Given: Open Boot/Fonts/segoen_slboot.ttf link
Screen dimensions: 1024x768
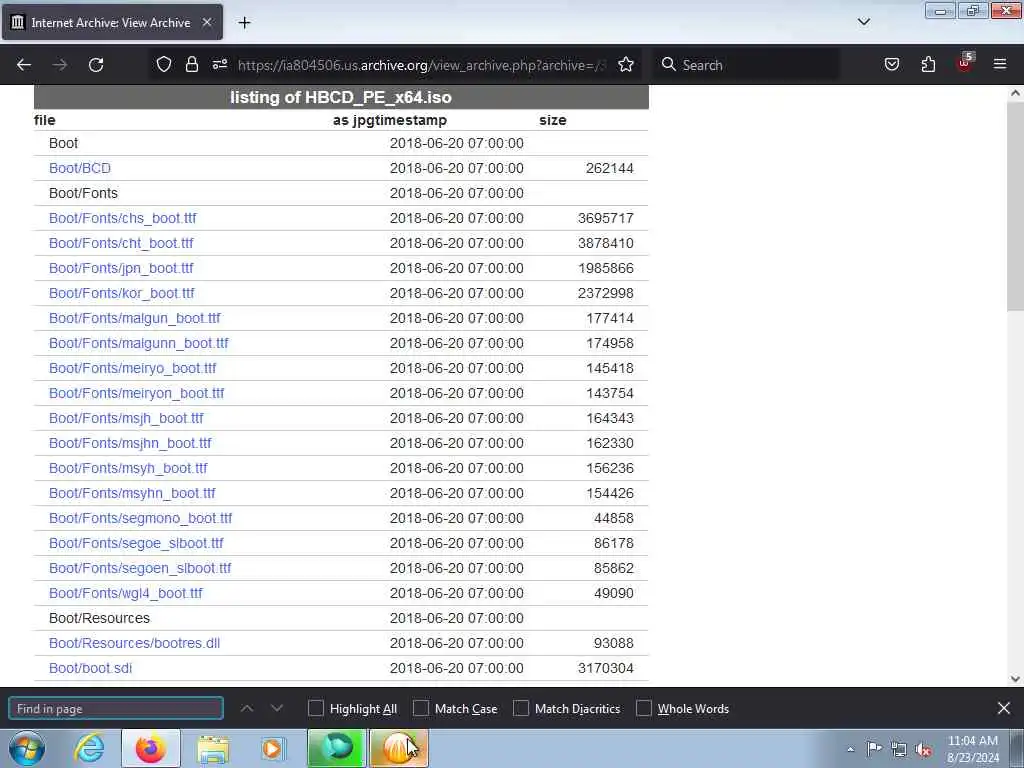Looking at the screenshot, I should [140, 568].
